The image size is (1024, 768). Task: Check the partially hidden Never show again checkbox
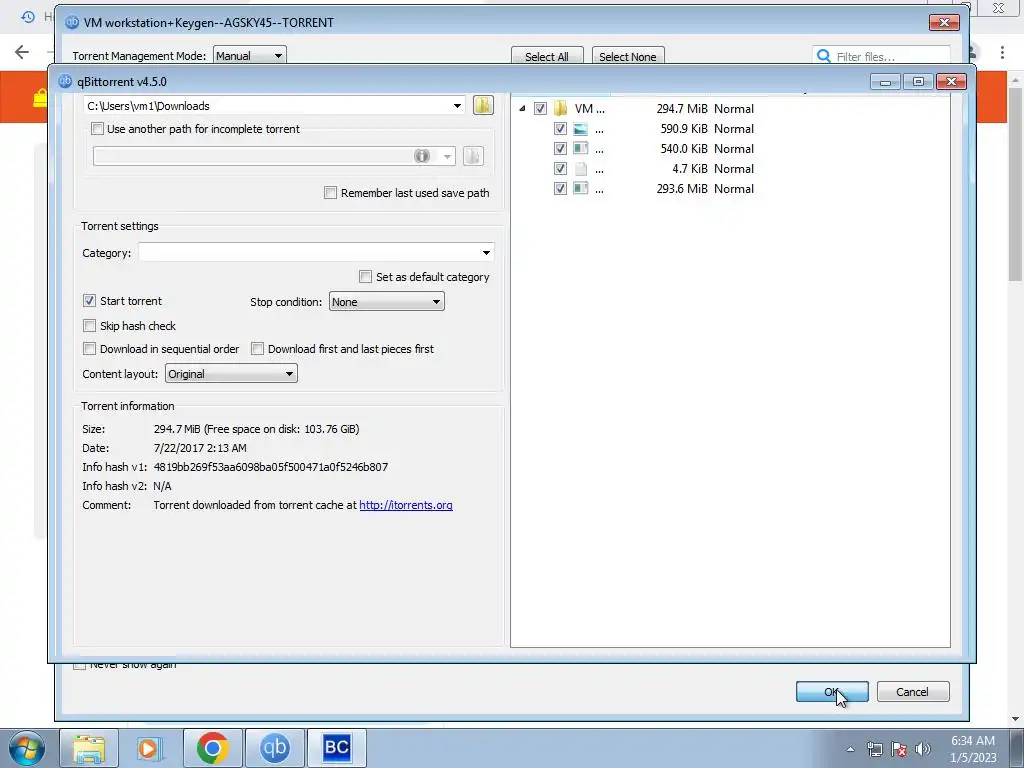[x=80, y=665]
